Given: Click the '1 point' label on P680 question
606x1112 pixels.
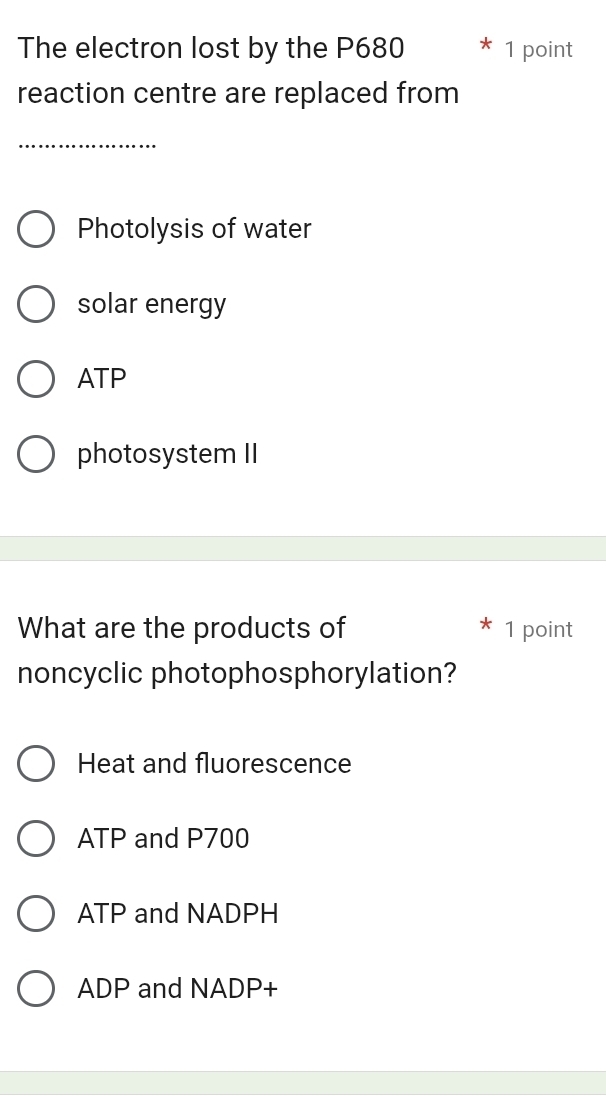Looking at the screenshot, I should click(539, 50).
